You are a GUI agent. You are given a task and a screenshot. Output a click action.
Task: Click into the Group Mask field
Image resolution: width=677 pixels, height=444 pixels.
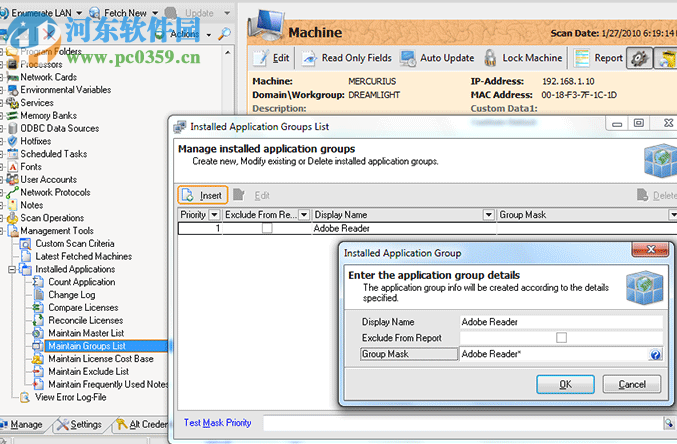[554, 354]
